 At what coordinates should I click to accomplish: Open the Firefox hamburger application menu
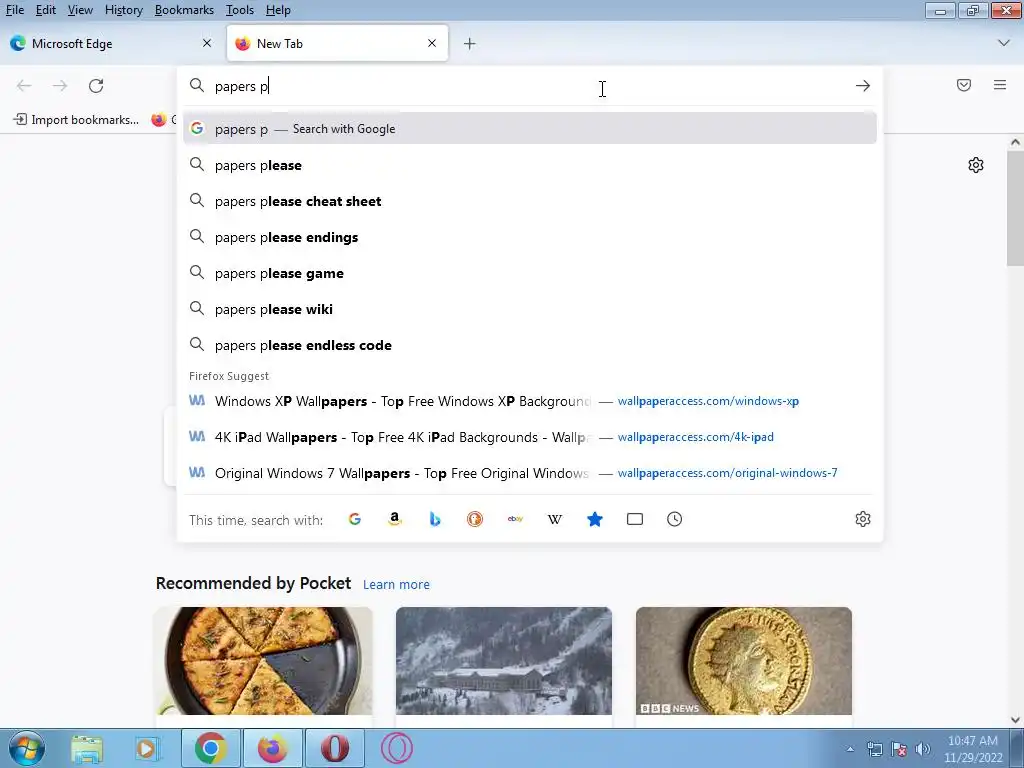(x=999, y=85)
